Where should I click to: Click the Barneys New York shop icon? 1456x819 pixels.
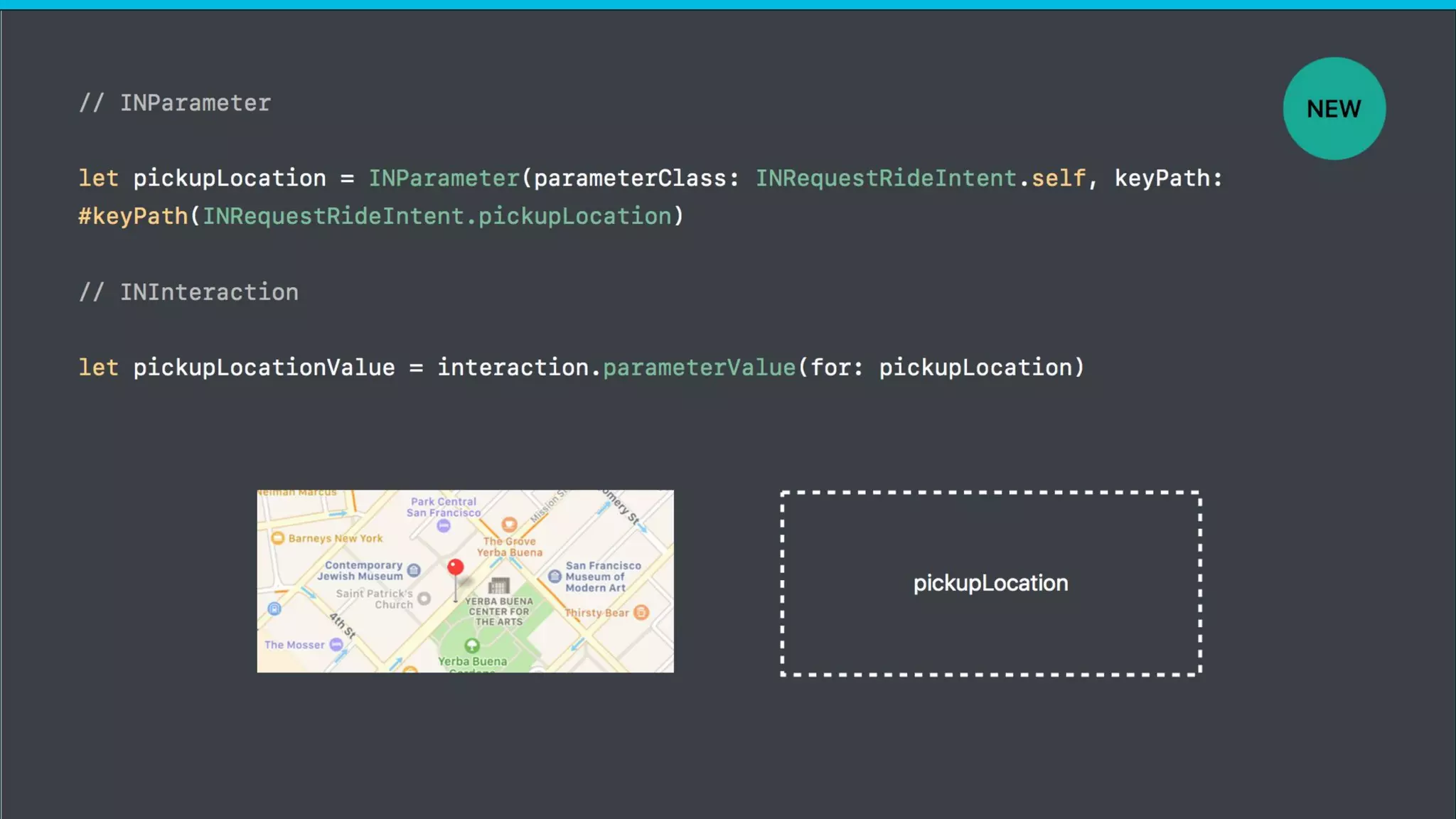[x=278, y=538]
